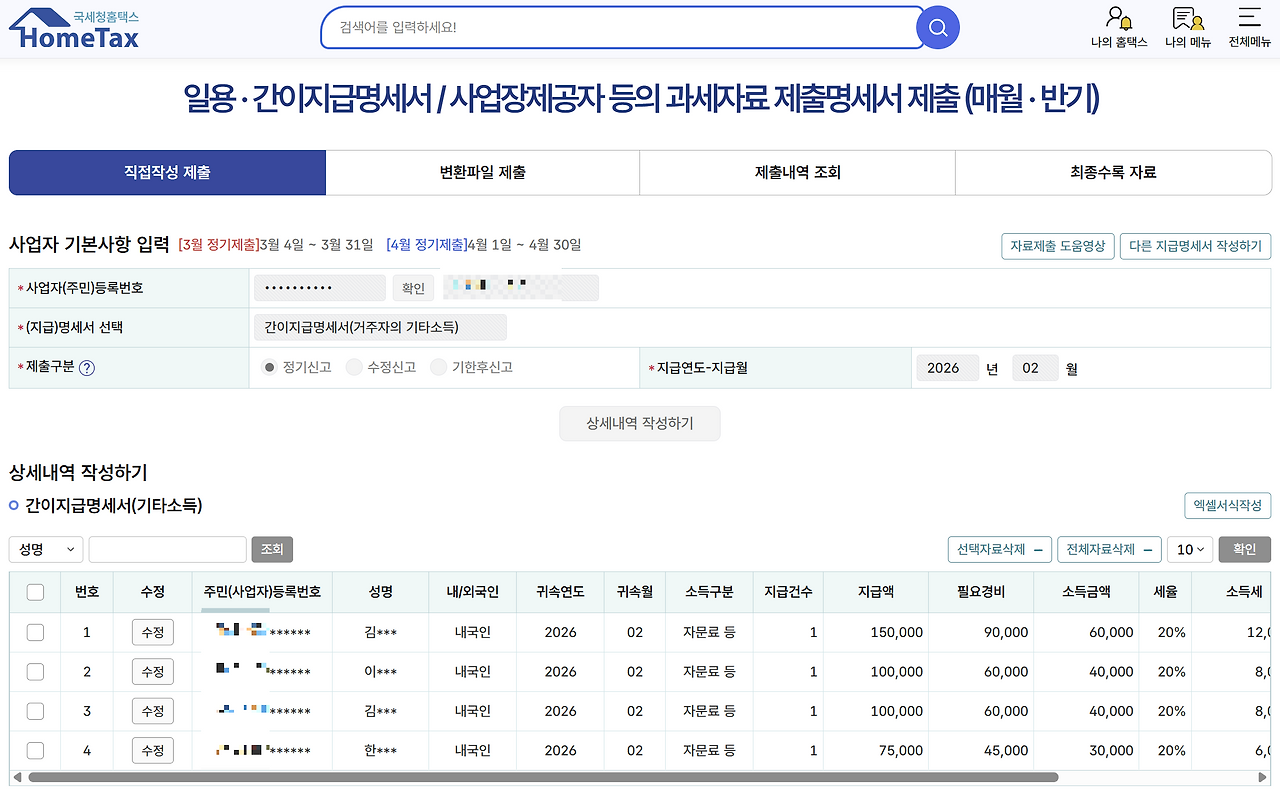Switch to 제출내역 조회 tab
Image resolution: width=1280 pixels, height=792 pixels.
tap(798, 173)
